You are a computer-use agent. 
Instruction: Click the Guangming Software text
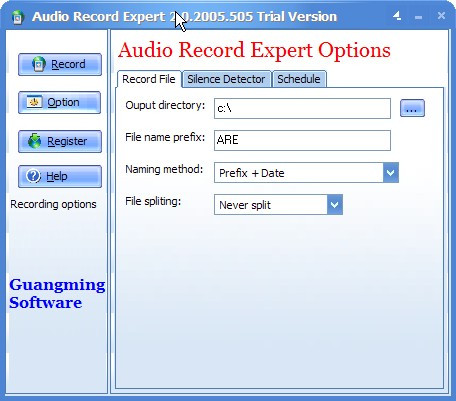(x=57, y=294)
